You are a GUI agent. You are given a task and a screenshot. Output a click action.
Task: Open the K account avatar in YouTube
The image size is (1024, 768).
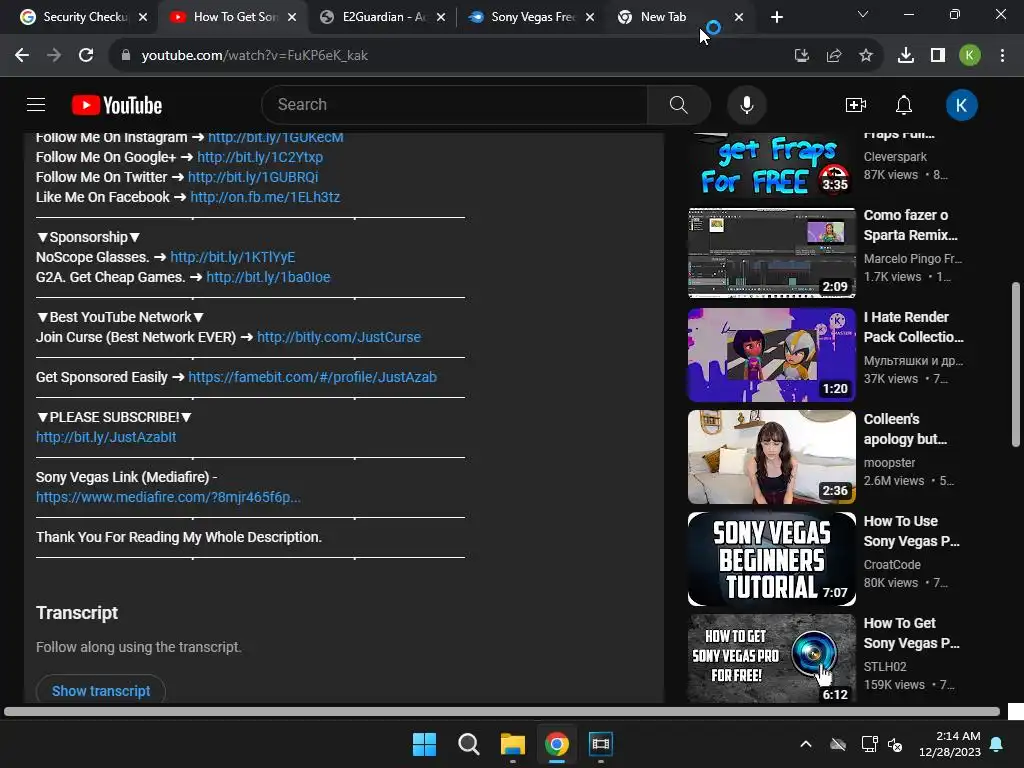(961, 105)
